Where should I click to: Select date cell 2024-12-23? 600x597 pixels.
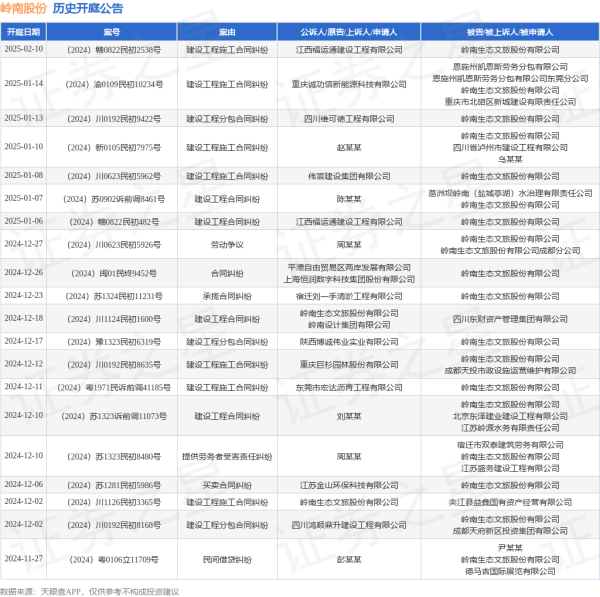[x=24, y=295]
